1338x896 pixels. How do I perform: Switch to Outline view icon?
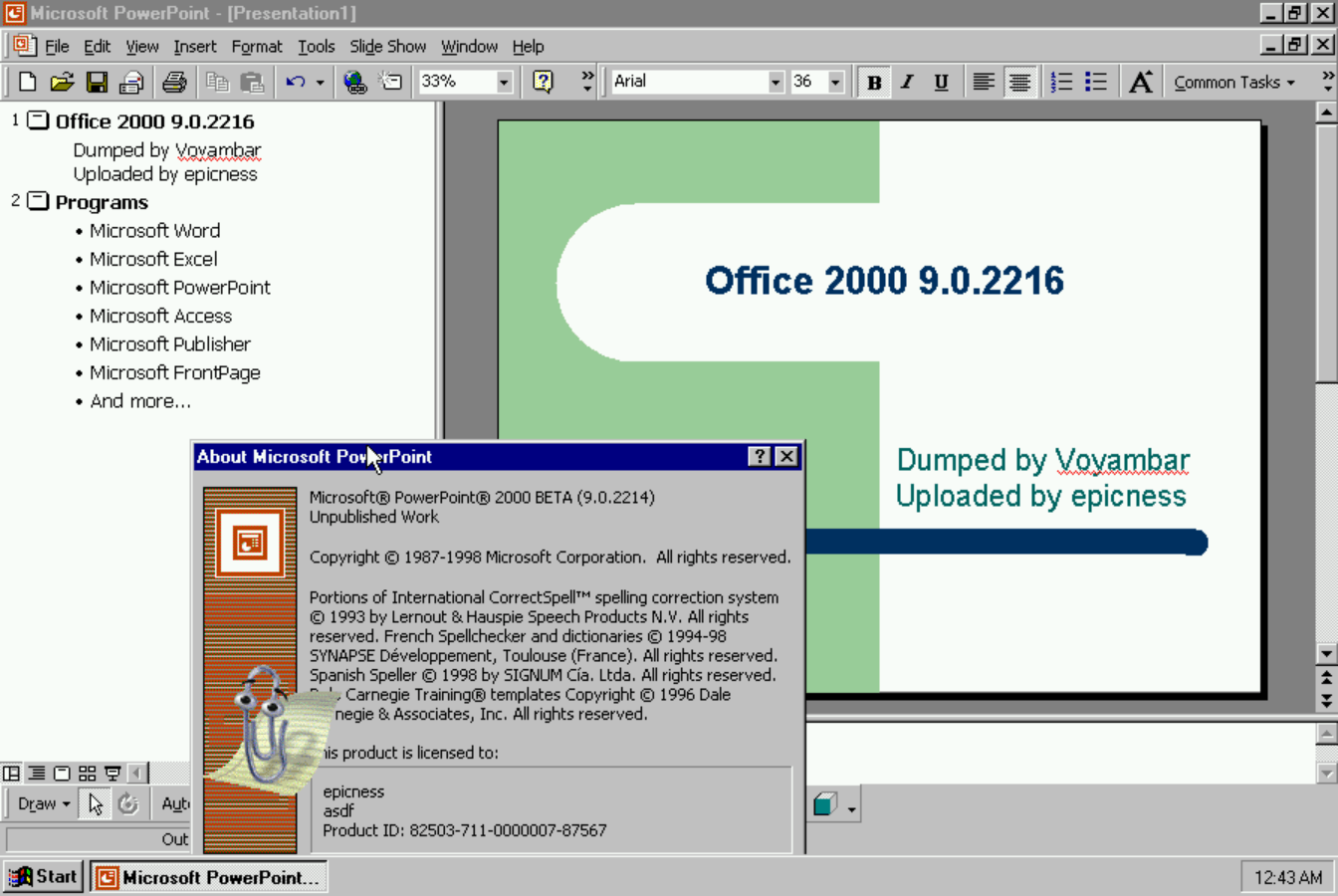36,773
